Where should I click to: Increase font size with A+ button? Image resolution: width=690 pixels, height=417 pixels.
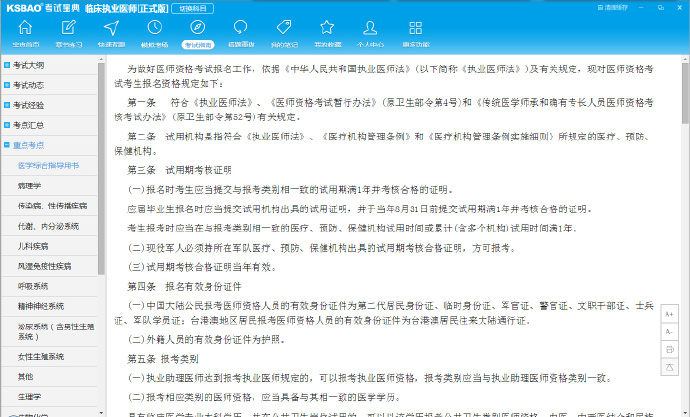tap(669, 314)
